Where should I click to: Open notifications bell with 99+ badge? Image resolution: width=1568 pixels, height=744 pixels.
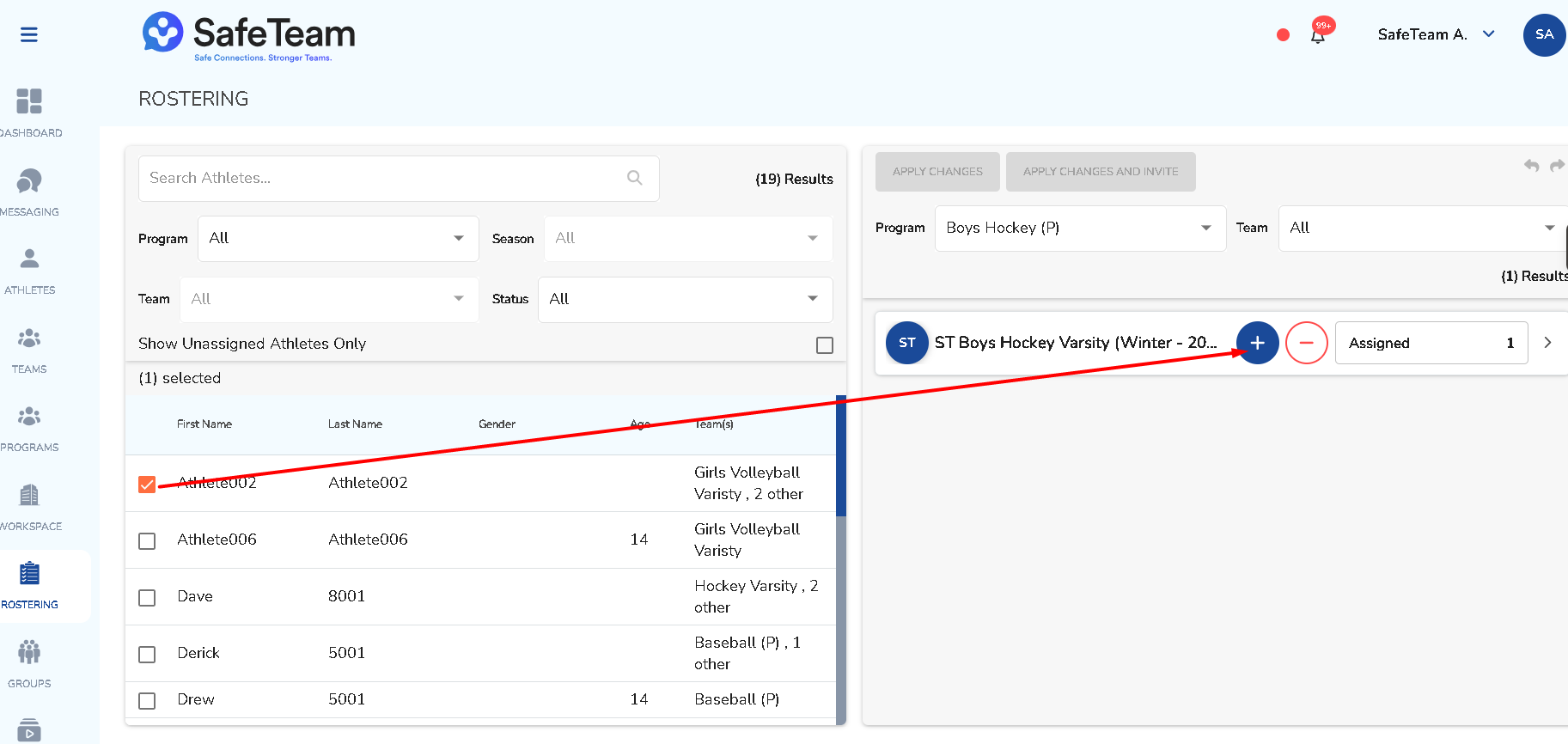click(x=1318, y=34)
